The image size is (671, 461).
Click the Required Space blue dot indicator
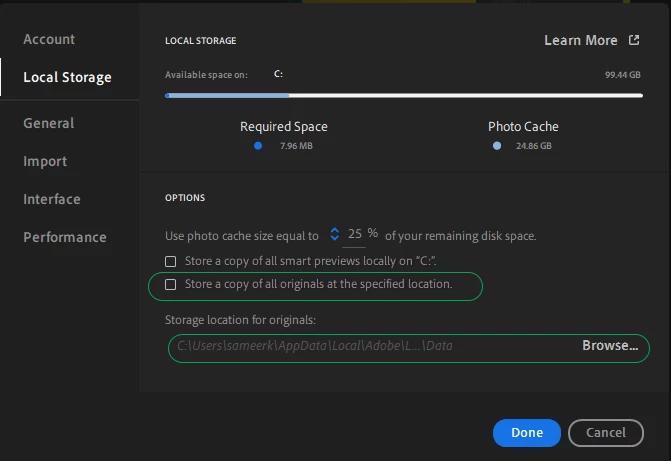(x=258, y=146)
